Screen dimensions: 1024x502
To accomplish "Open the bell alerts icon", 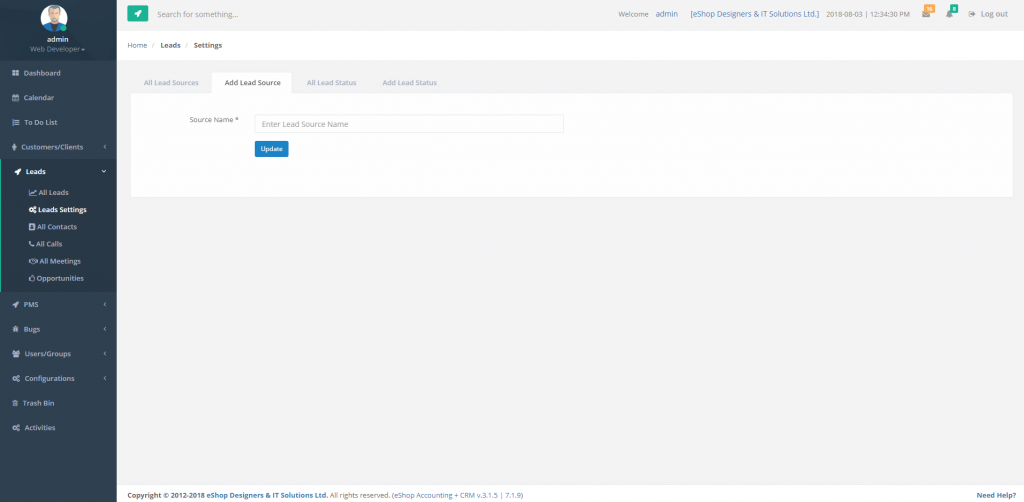I will 950,14.
